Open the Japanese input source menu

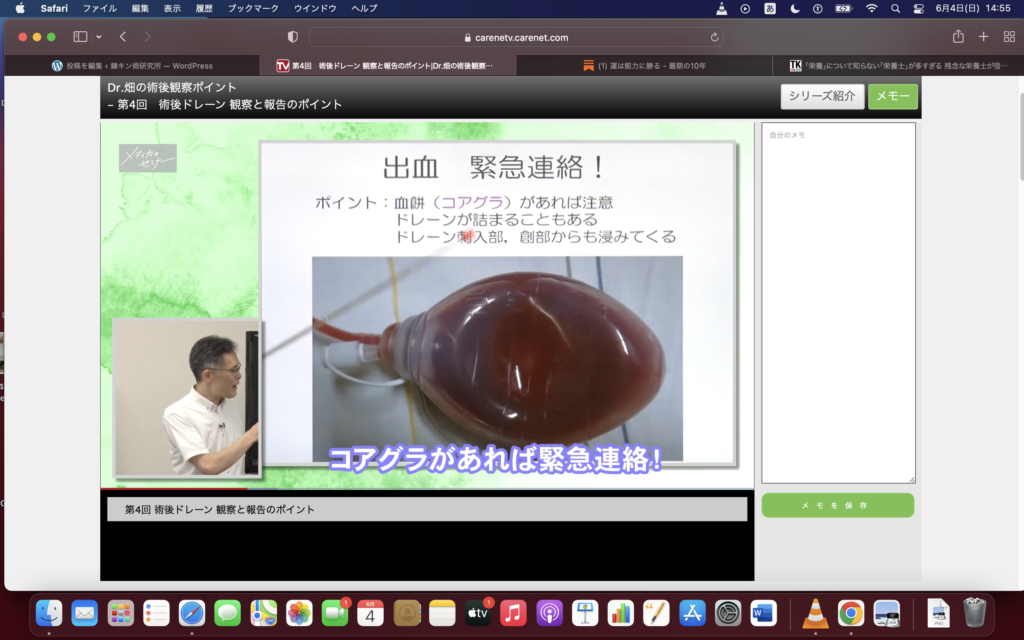pyautogui.click(x=770, y=8)
